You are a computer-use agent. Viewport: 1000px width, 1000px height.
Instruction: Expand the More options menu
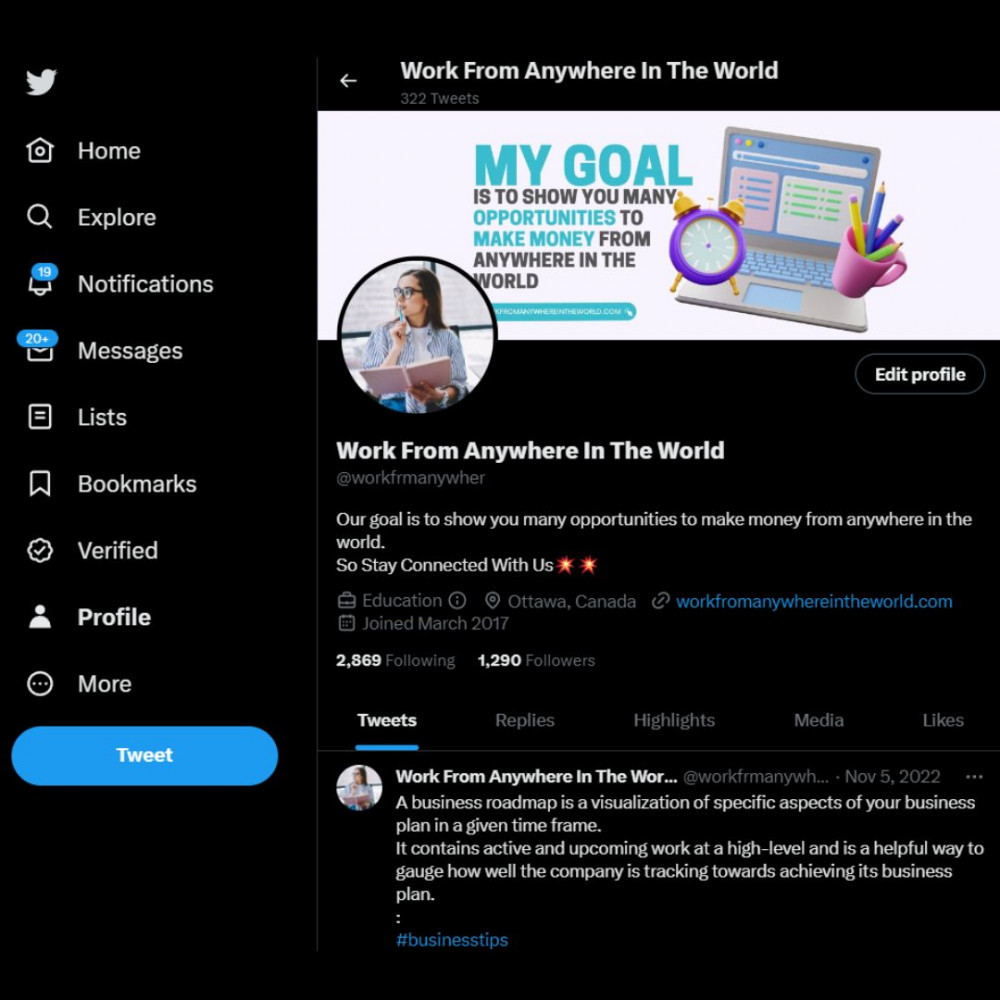79,684
